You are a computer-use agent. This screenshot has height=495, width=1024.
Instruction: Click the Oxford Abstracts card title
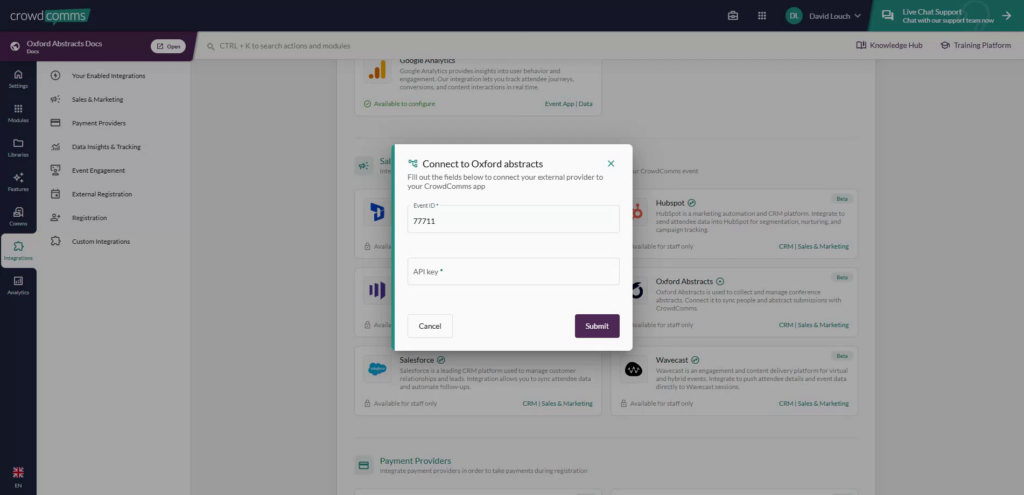coord(684,281)
